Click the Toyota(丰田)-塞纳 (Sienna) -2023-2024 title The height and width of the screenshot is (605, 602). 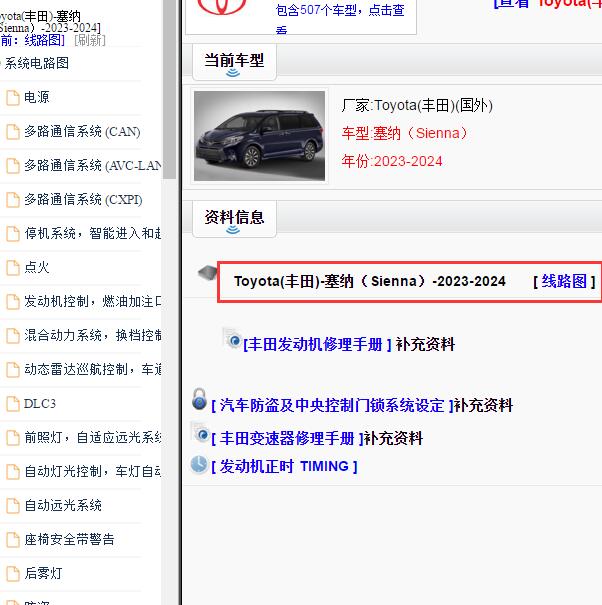369,281
